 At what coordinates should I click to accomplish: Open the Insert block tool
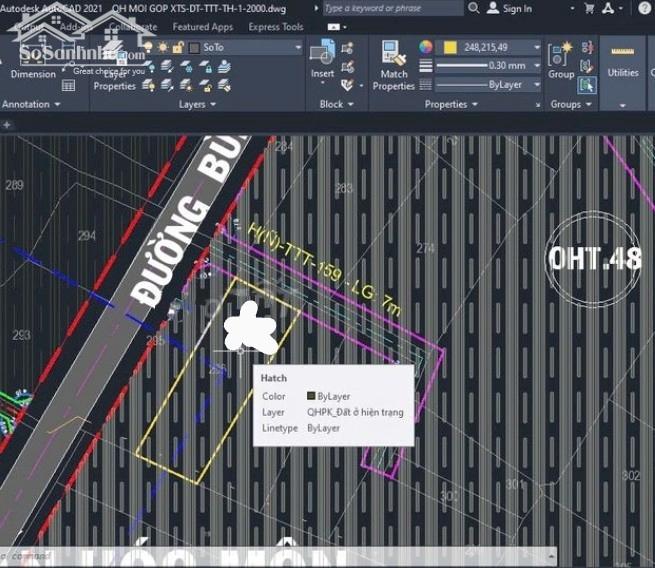[x=322, y=58]
